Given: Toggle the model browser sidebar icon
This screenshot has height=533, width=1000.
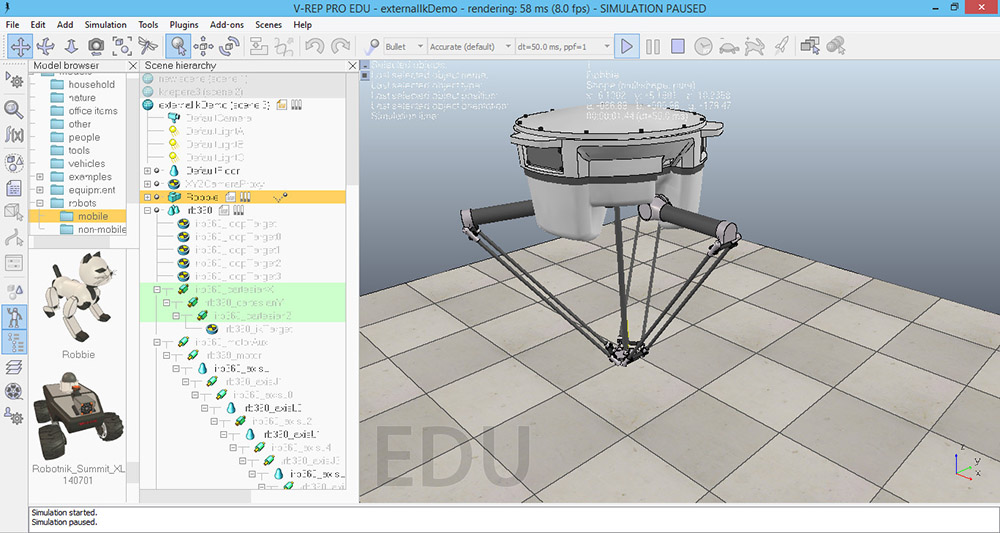Looking at the screenshot, I should tap(15, 315).
